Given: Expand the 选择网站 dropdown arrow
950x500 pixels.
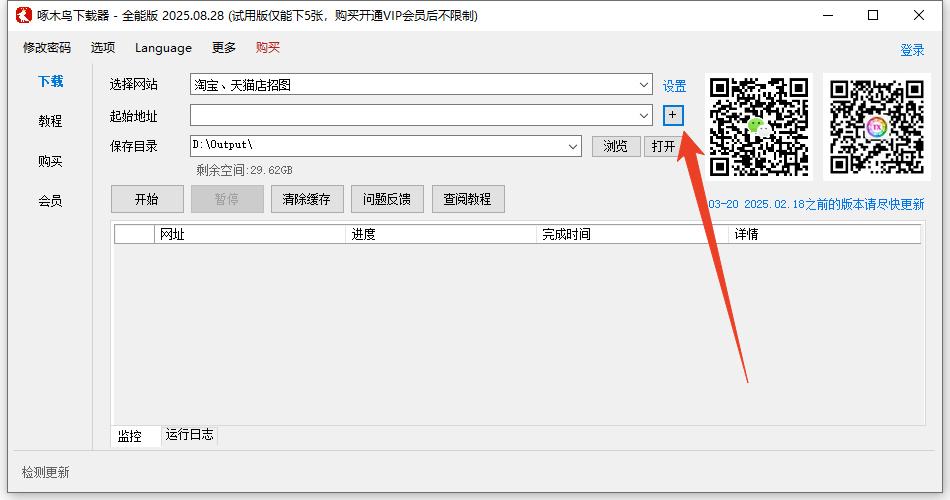Looking at the screenshot, I should point(643,85).
